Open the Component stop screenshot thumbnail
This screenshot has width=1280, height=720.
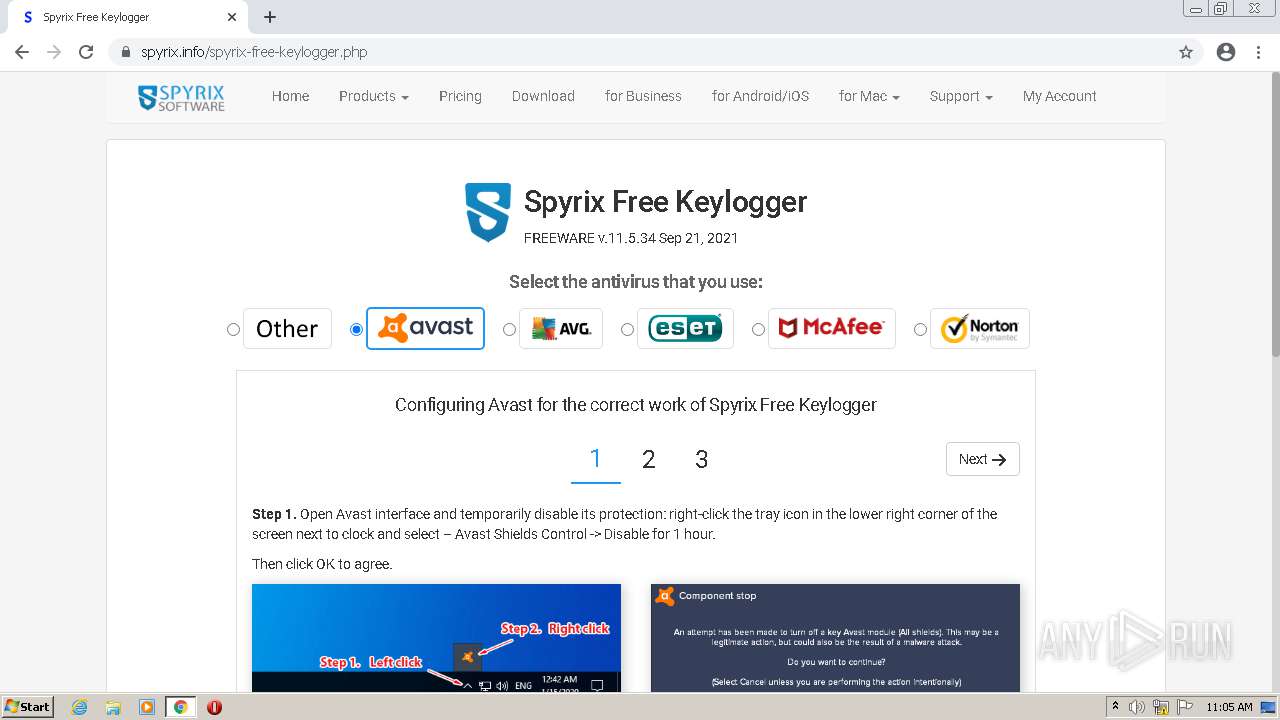click(x=835, y=638)
